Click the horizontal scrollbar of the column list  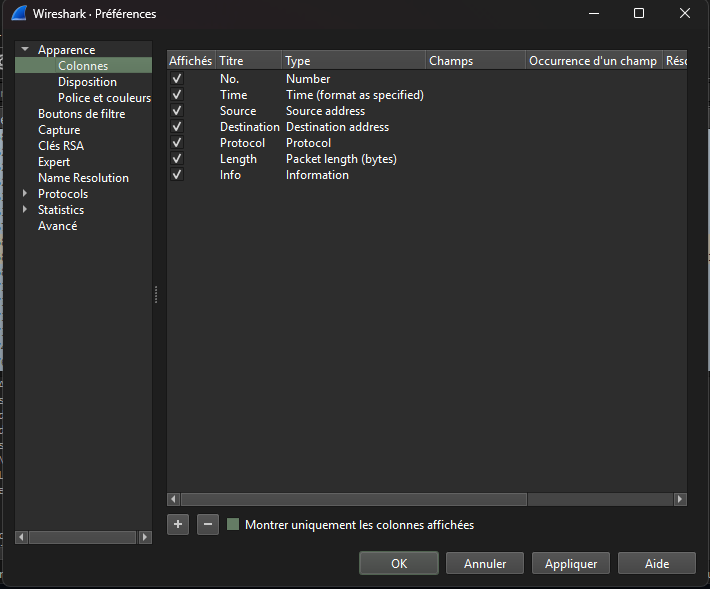point(352,499)
